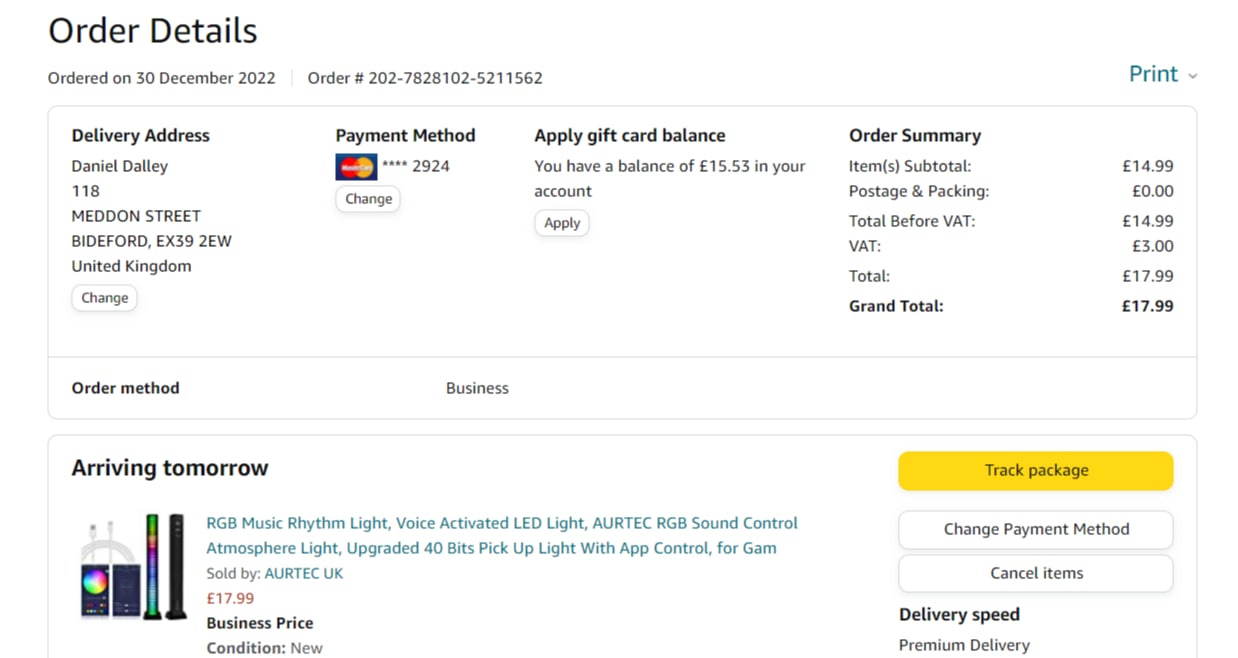Click the Print link
The image size is (1238, 658).
tap(1153, 74)
